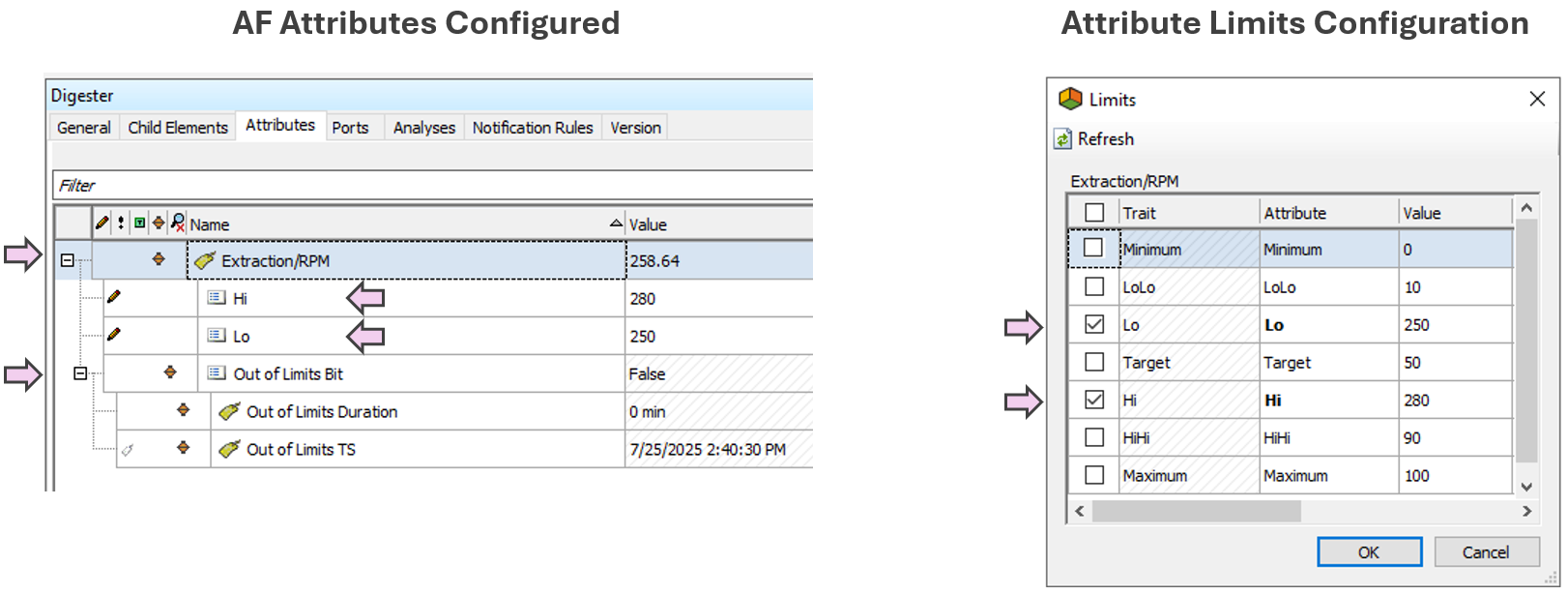Click the magnifier column header icon
The height and width of the screenshot is (595, 1568).
(x=178, y=223)
